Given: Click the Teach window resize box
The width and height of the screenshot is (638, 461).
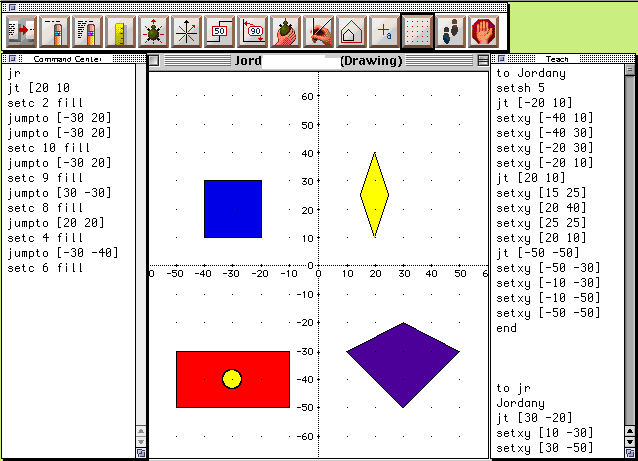Looking at the screenshot, I should pos(629,452).
